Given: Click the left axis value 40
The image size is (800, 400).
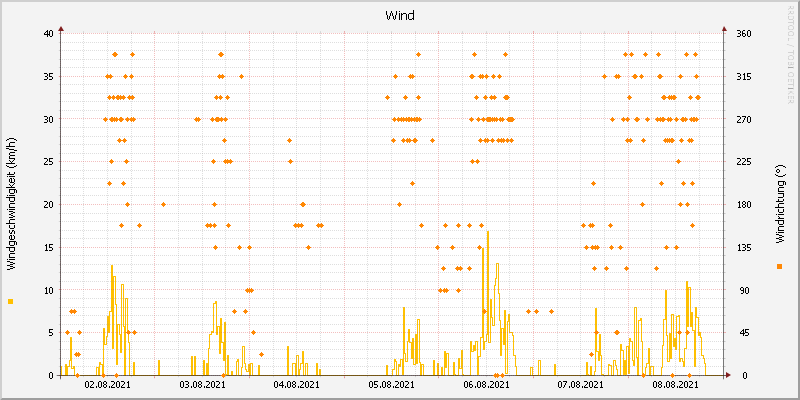Looking at the screenshot, I should [x=48, y=34].
